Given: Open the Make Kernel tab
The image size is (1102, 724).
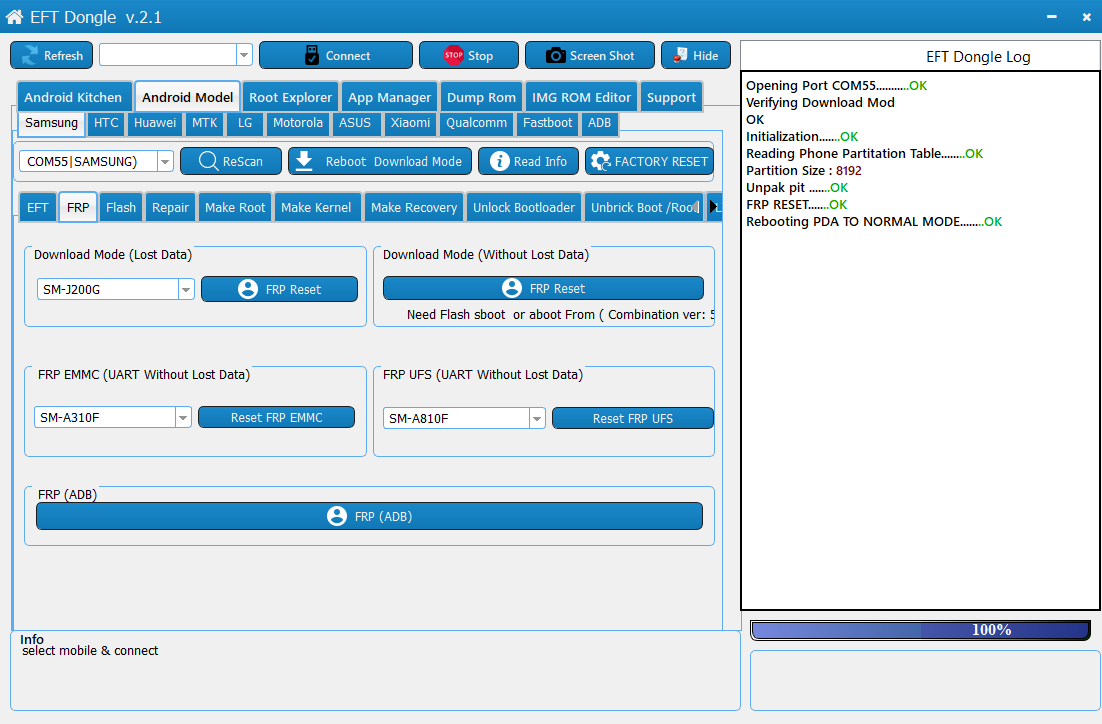Looking at the screenshot, I should coord(316,207).
